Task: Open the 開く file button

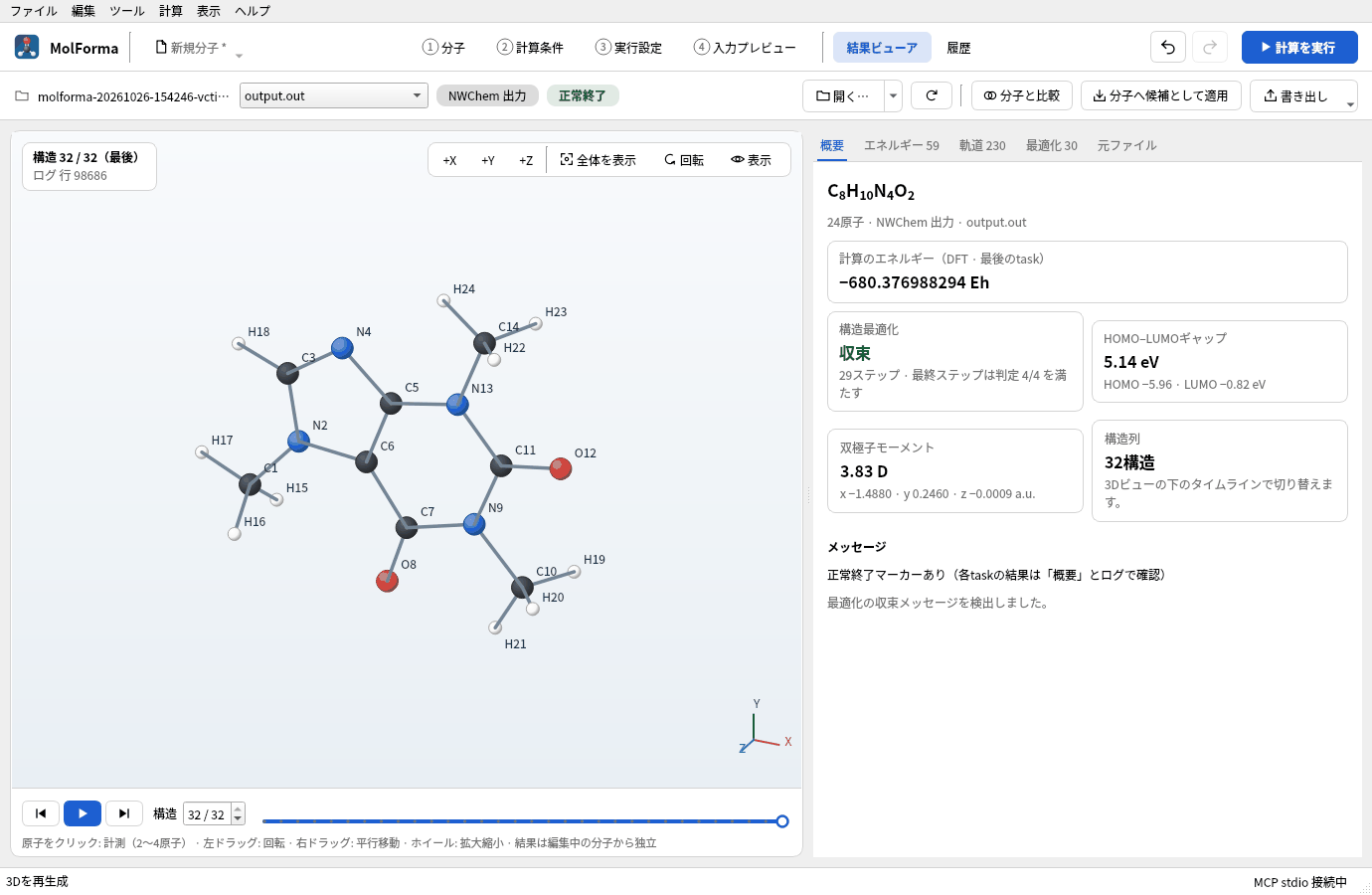Action: [843, 95]
